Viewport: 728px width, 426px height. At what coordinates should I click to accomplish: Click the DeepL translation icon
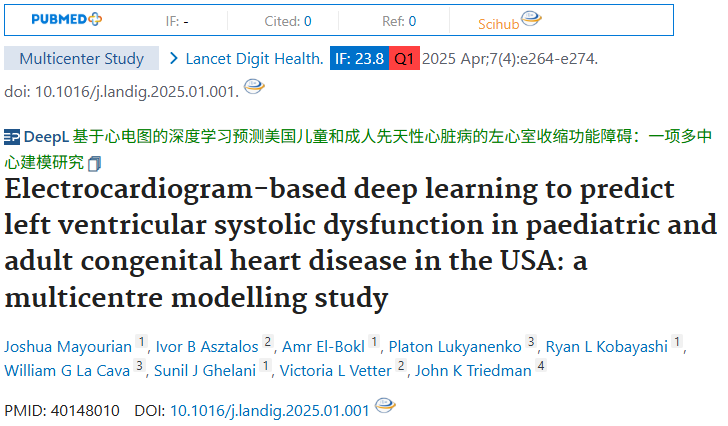coord(12,136)
